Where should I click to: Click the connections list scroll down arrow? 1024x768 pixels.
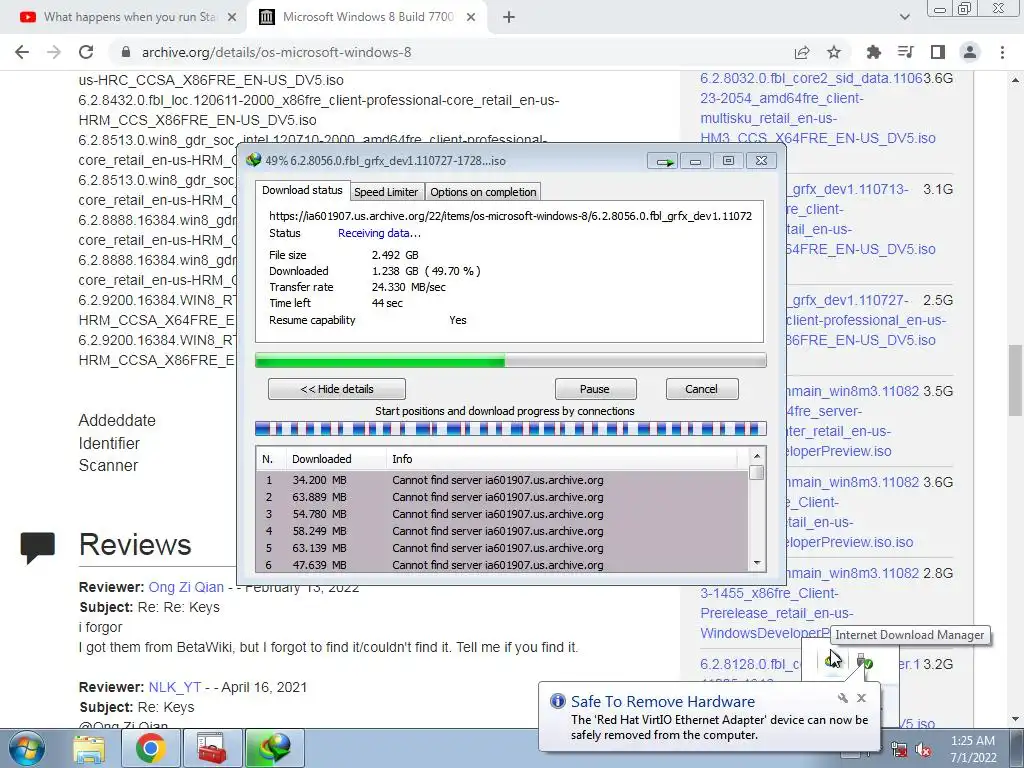pyautogui.click(x=757, y=563)
